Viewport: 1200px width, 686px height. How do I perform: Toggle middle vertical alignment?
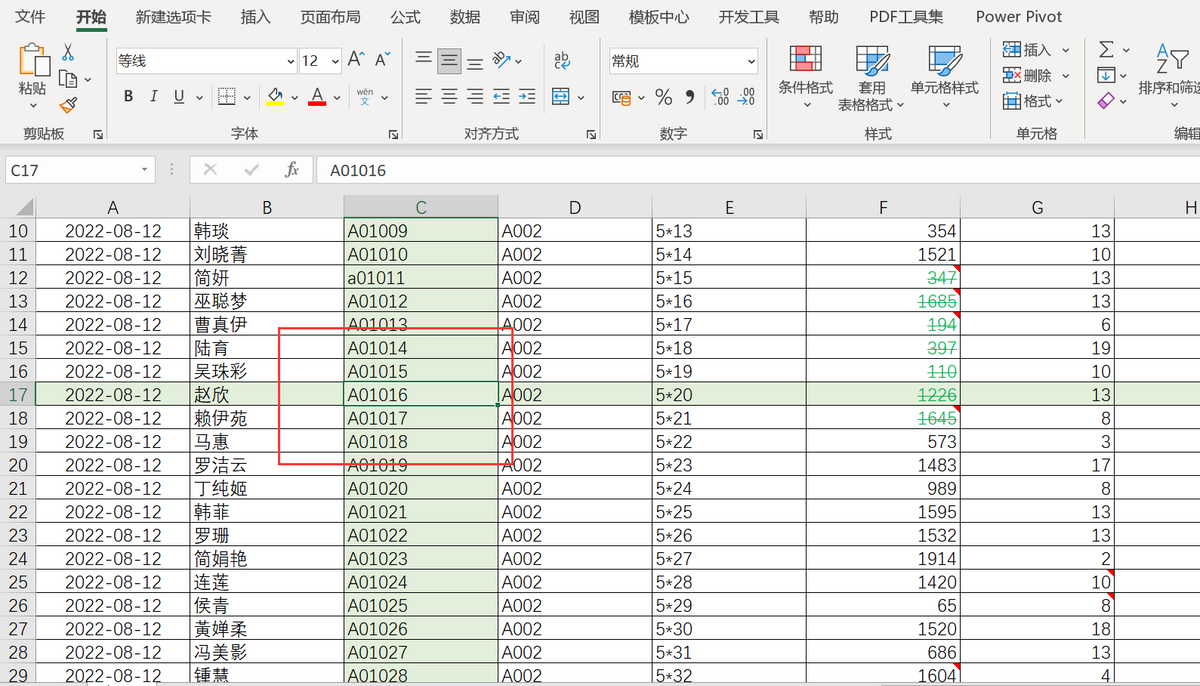tap(449, 60)
